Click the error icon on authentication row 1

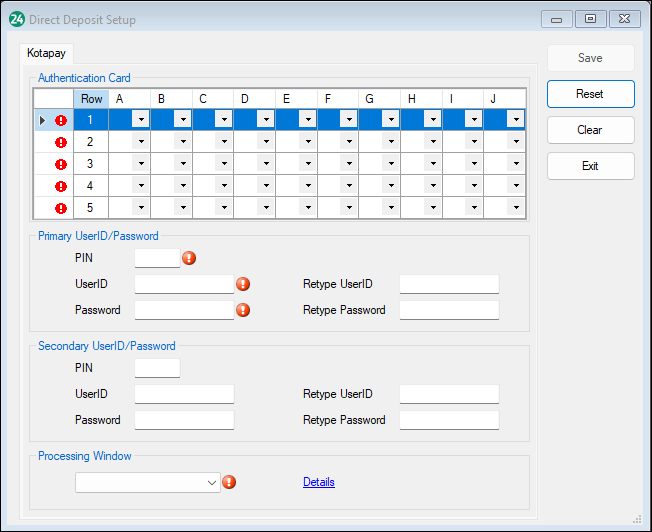point(61,120)
